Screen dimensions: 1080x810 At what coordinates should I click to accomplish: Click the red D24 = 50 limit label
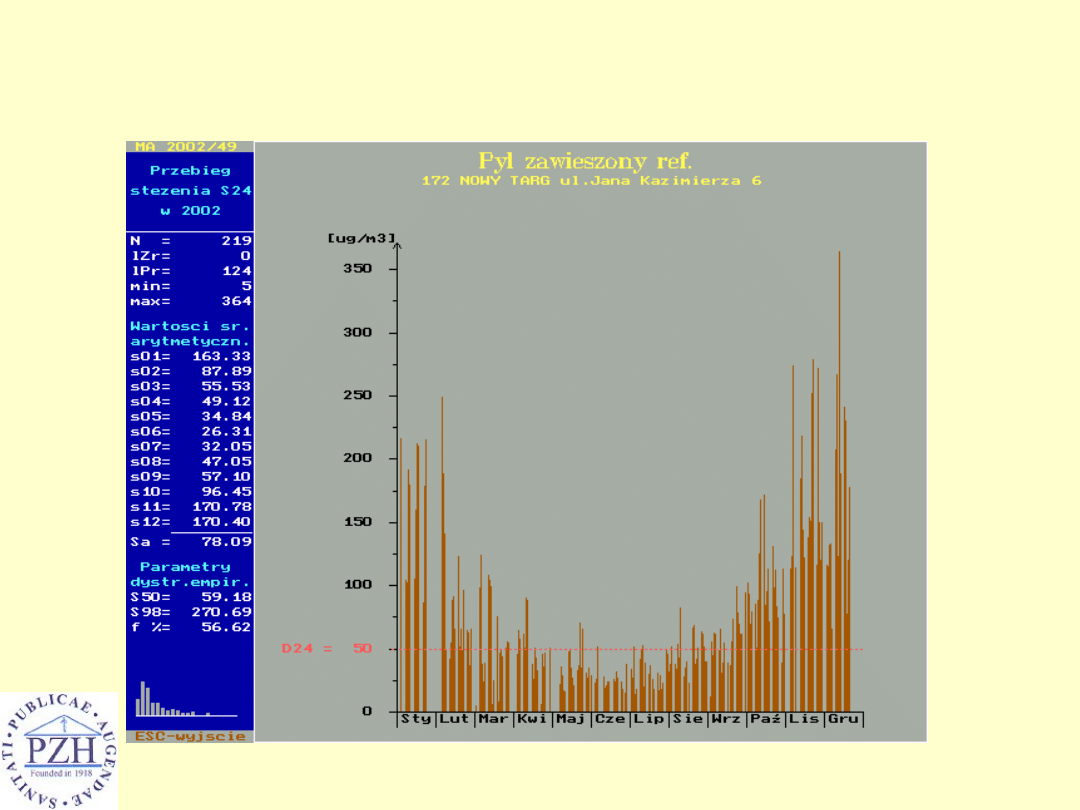click(326, 649)
